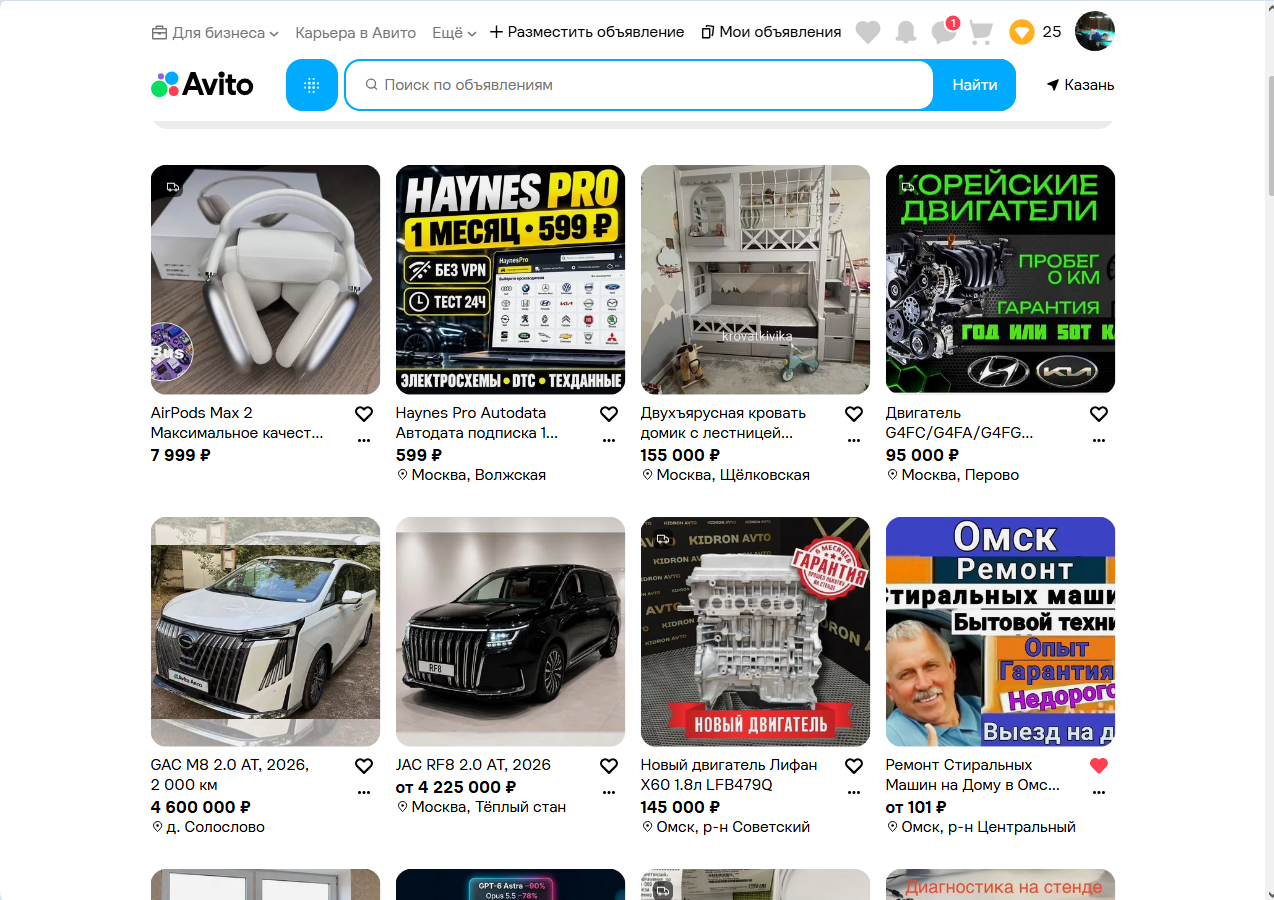Viewport: 1274px width, 900px height.
Task: Open the favorites heart icon in header
Action: tap(868, 33)
